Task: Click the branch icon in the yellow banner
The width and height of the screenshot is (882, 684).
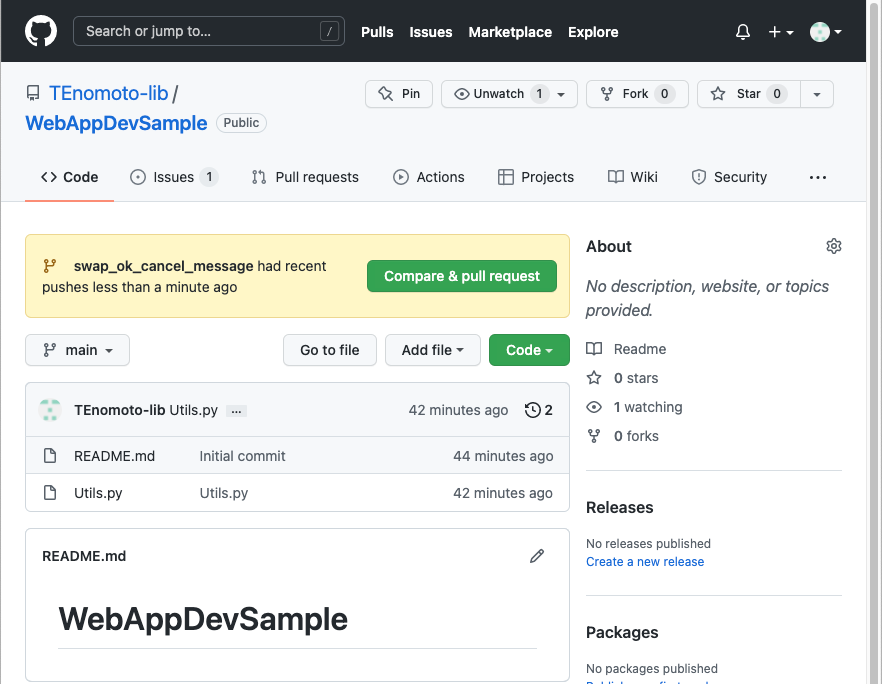Action: point(50,266)
